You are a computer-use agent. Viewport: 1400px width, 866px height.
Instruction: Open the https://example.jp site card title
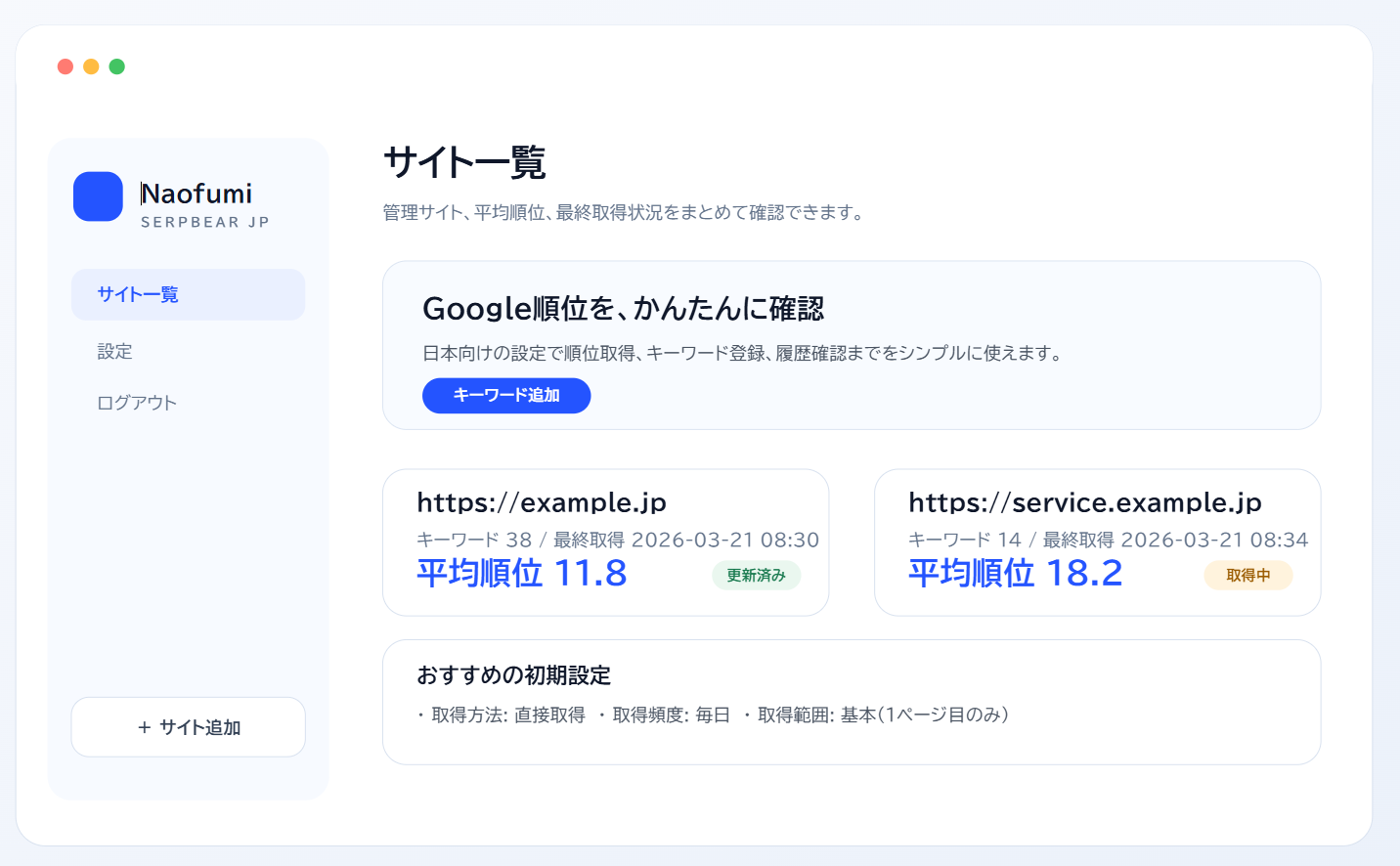542,502
